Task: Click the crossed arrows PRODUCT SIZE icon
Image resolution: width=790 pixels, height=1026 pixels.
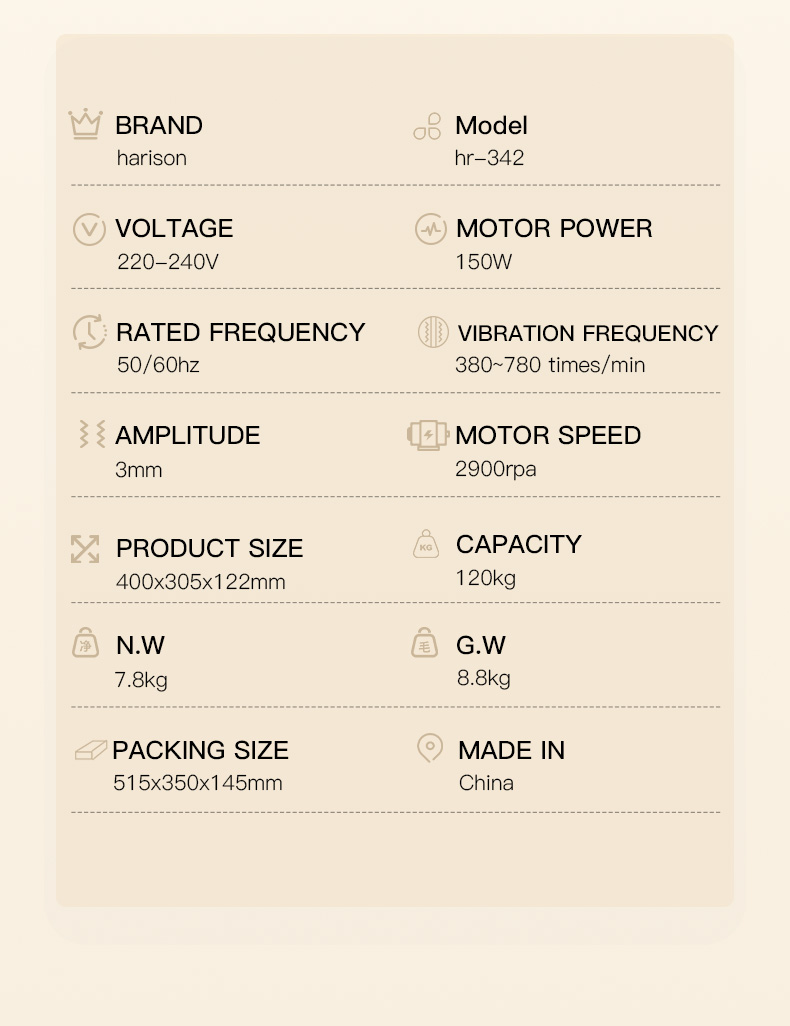Action: tap(85, 549)
